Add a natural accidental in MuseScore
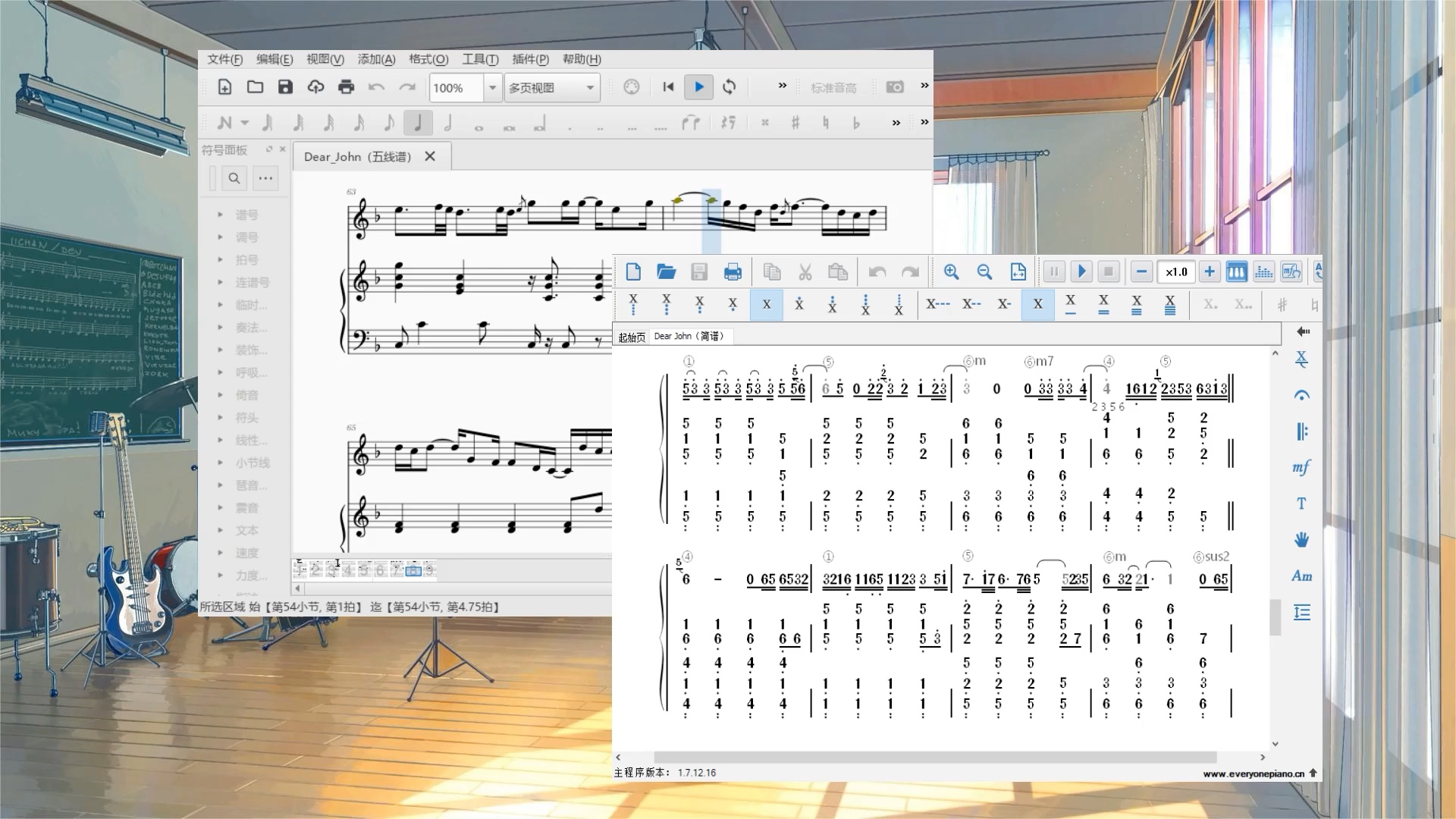 click(826, 122)
